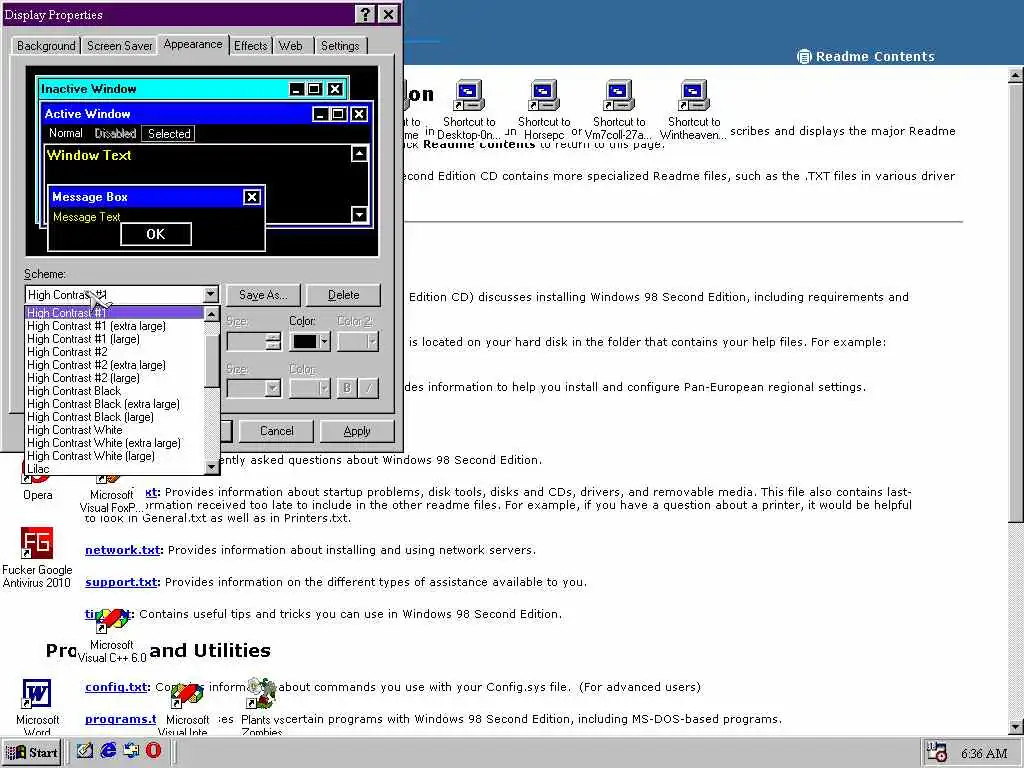The width and height of the screenshot is (1024, 768).
Task: Launch Opera from quick launch bar
Action: [153, 750]
